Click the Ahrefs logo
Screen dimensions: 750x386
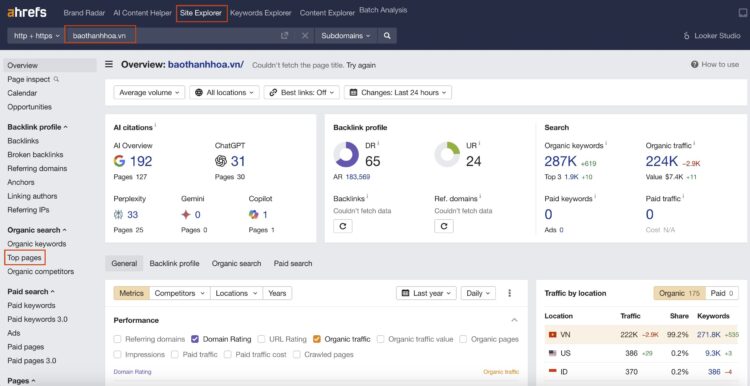click(27, 12)
